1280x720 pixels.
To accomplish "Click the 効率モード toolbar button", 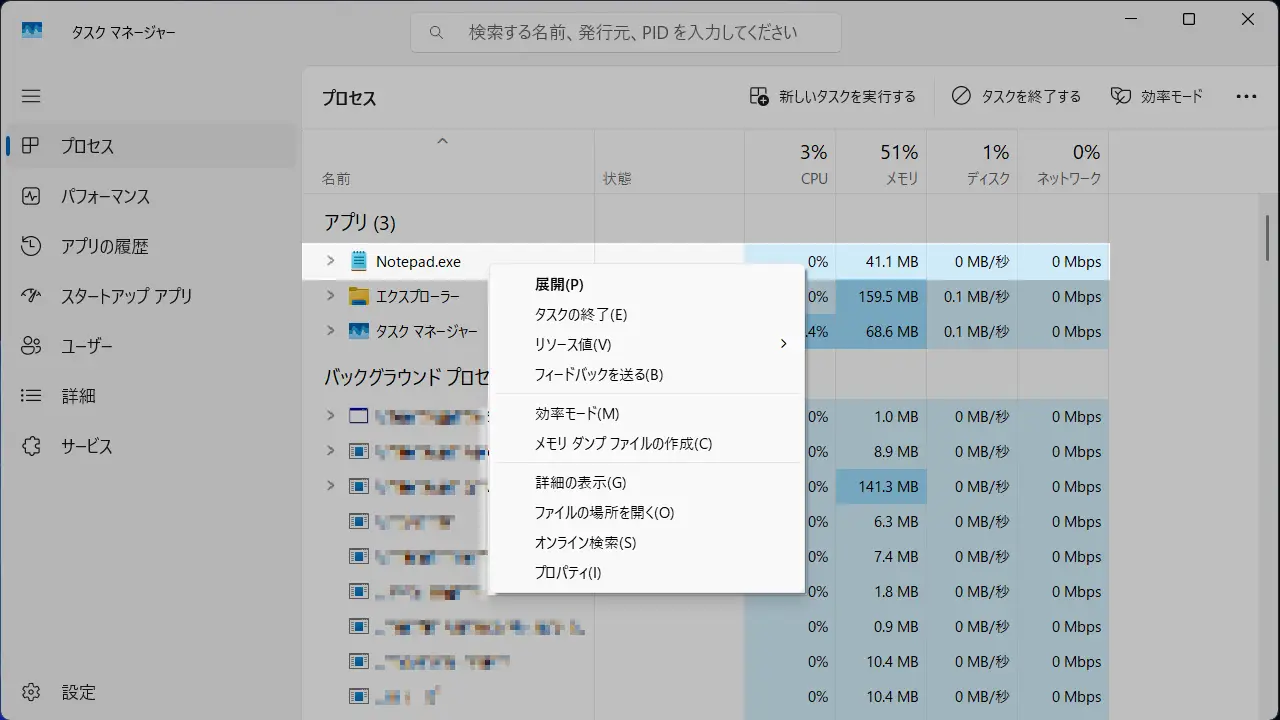I will [1157, 96].
